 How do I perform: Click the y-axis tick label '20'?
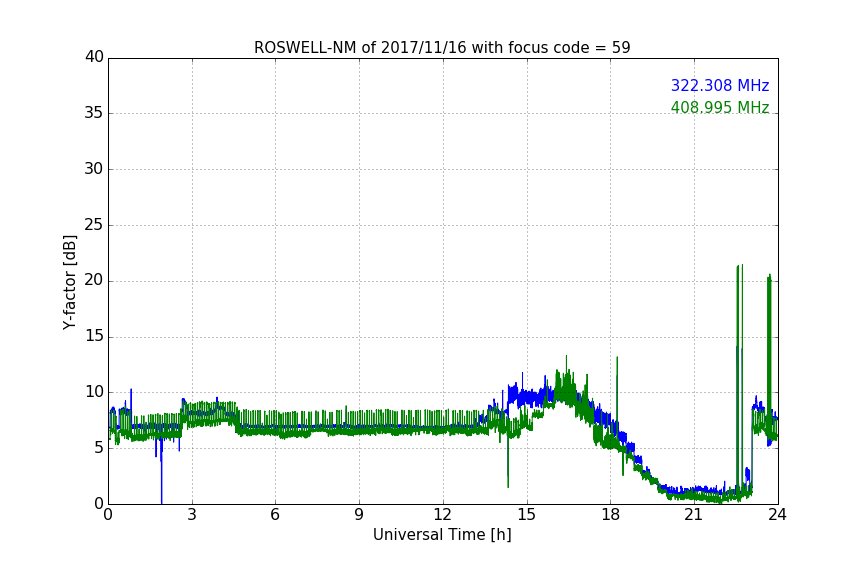tap(94, 280)
